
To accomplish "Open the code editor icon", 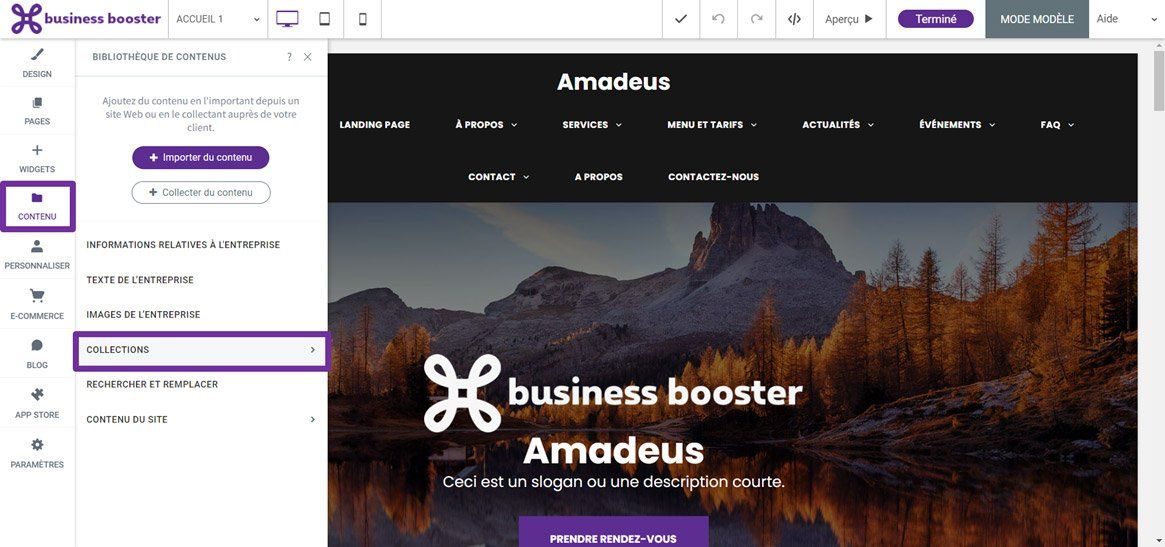I will click(x=794, y=19).
